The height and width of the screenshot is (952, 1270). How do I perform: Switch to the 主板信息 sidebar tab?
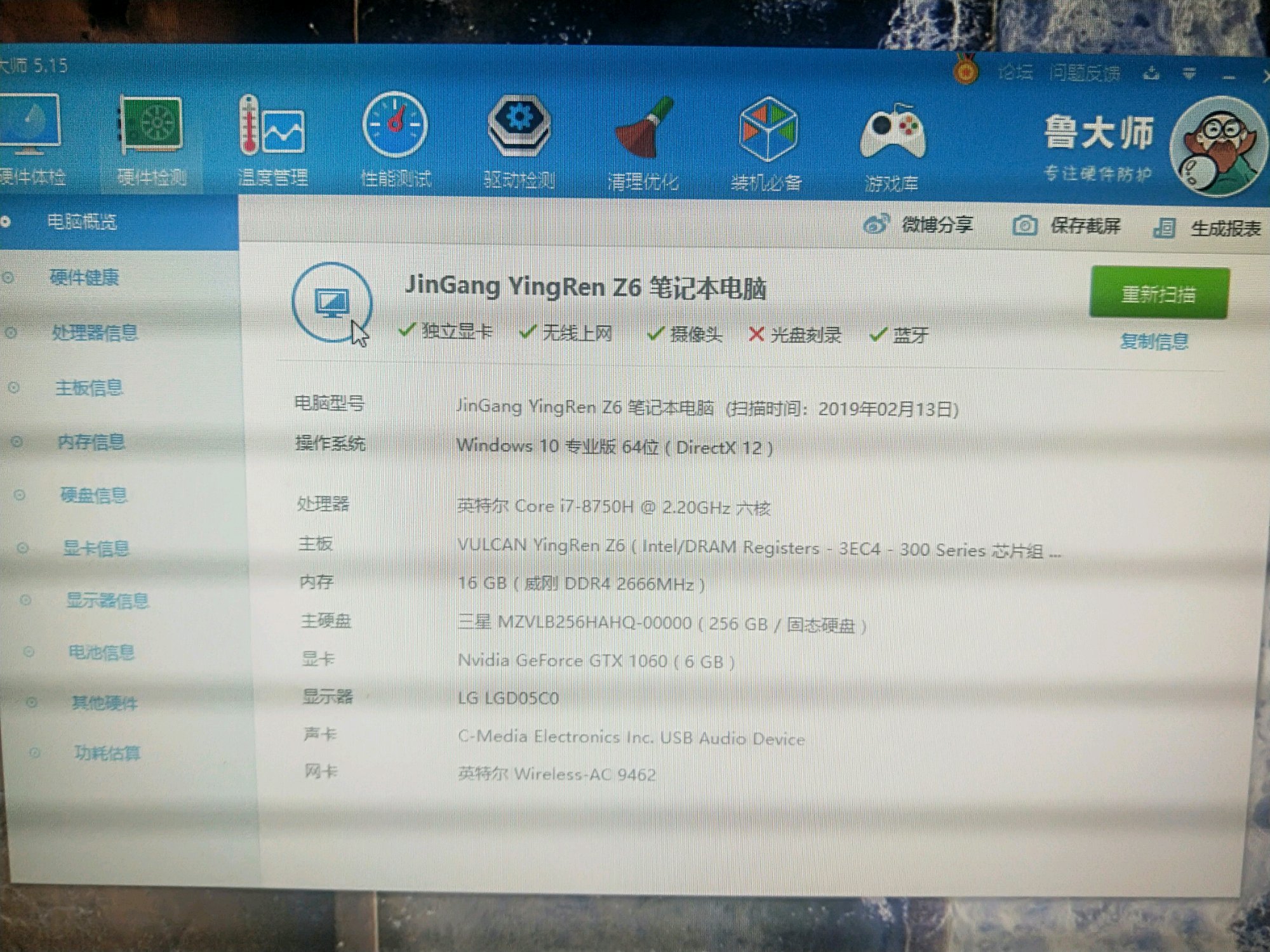coord(89,387)
